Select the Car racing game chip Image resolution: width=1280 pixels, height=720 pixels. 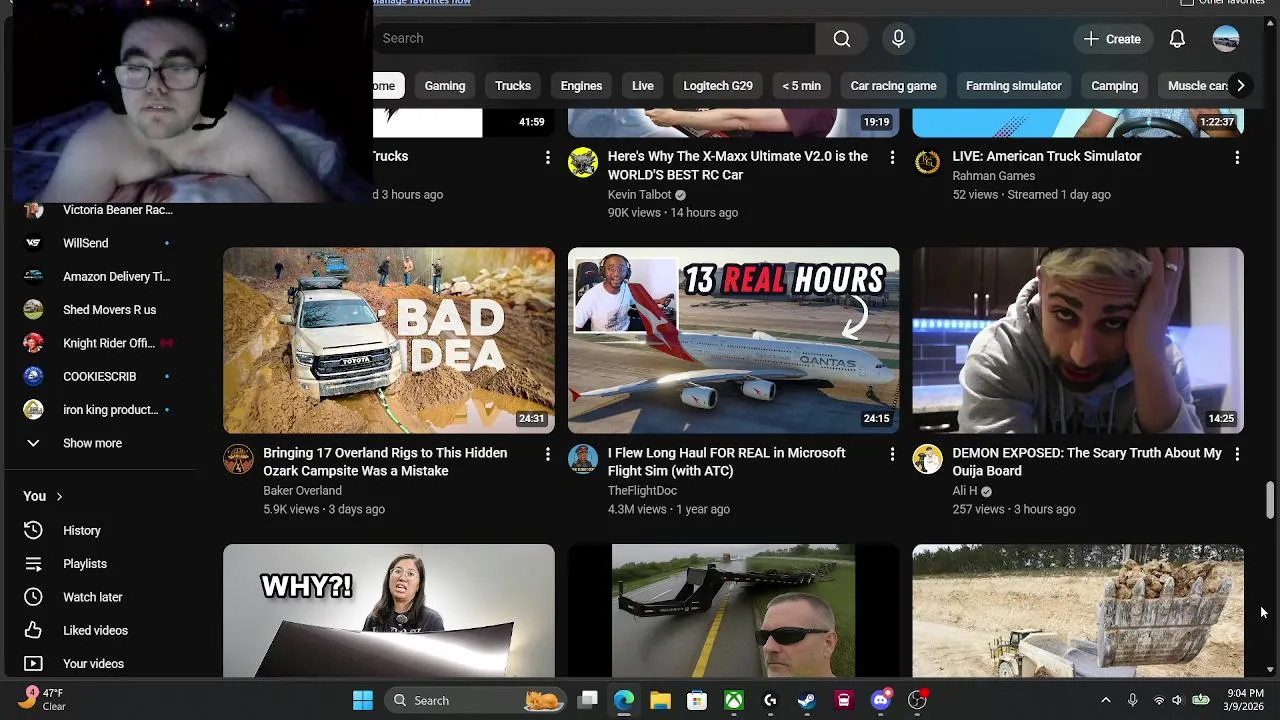click(893, 86)
